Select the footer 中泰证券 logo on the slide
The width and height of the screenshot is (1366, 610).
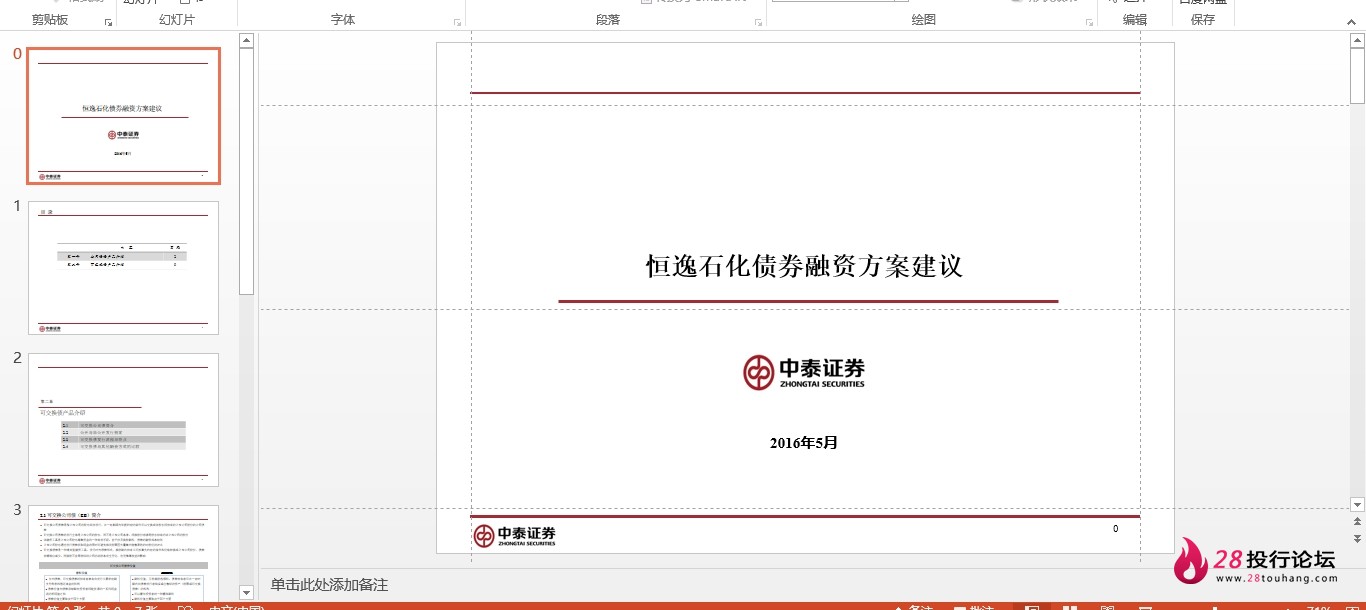click(514, 535)
